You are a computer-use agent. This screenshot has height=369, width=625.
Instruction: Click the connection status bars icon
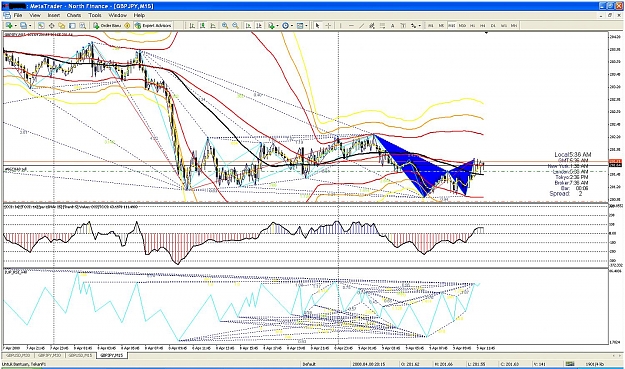(570, 364)
